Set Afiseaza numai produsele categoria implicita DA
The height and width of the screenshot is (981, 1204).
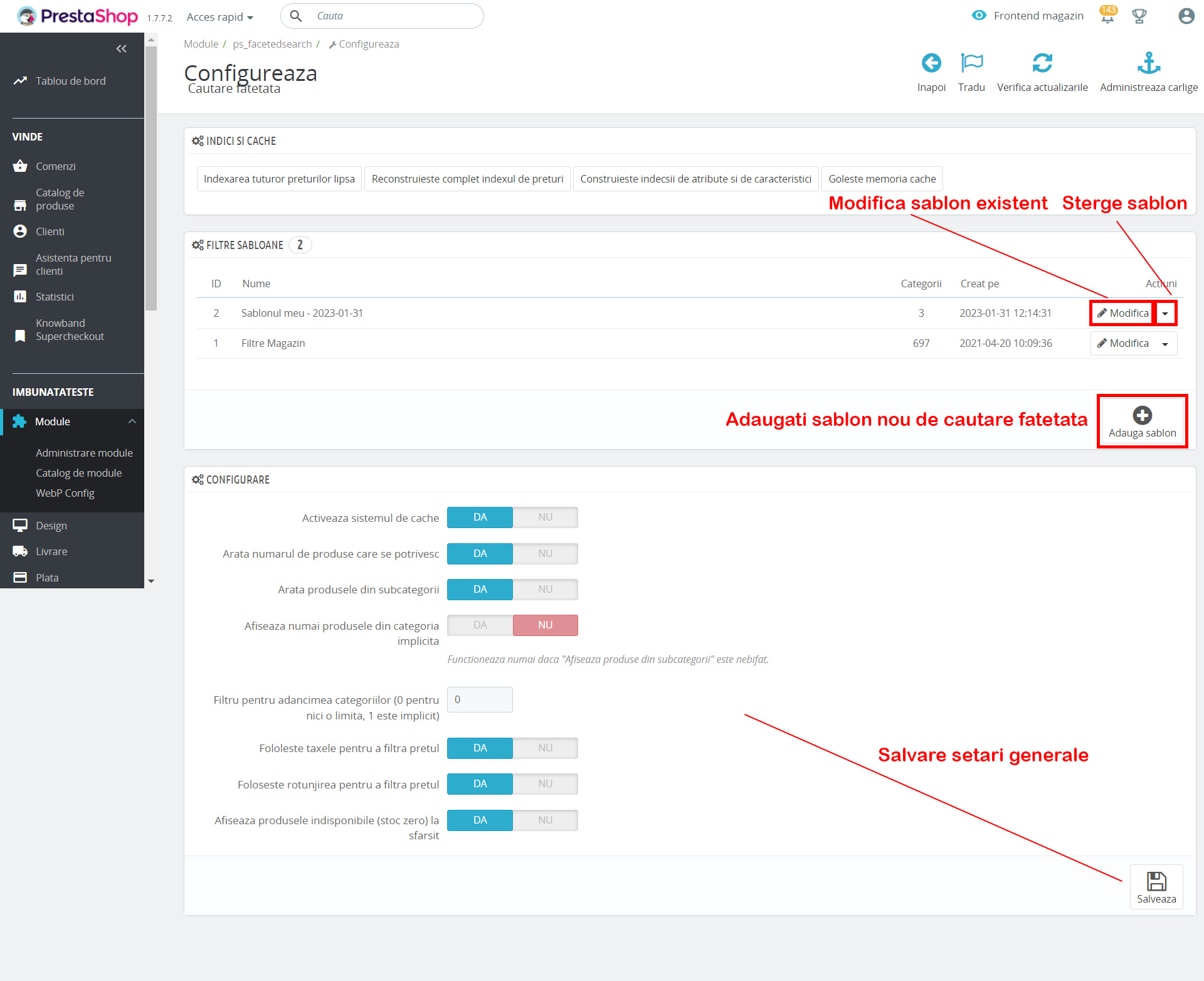click(480, 625)
